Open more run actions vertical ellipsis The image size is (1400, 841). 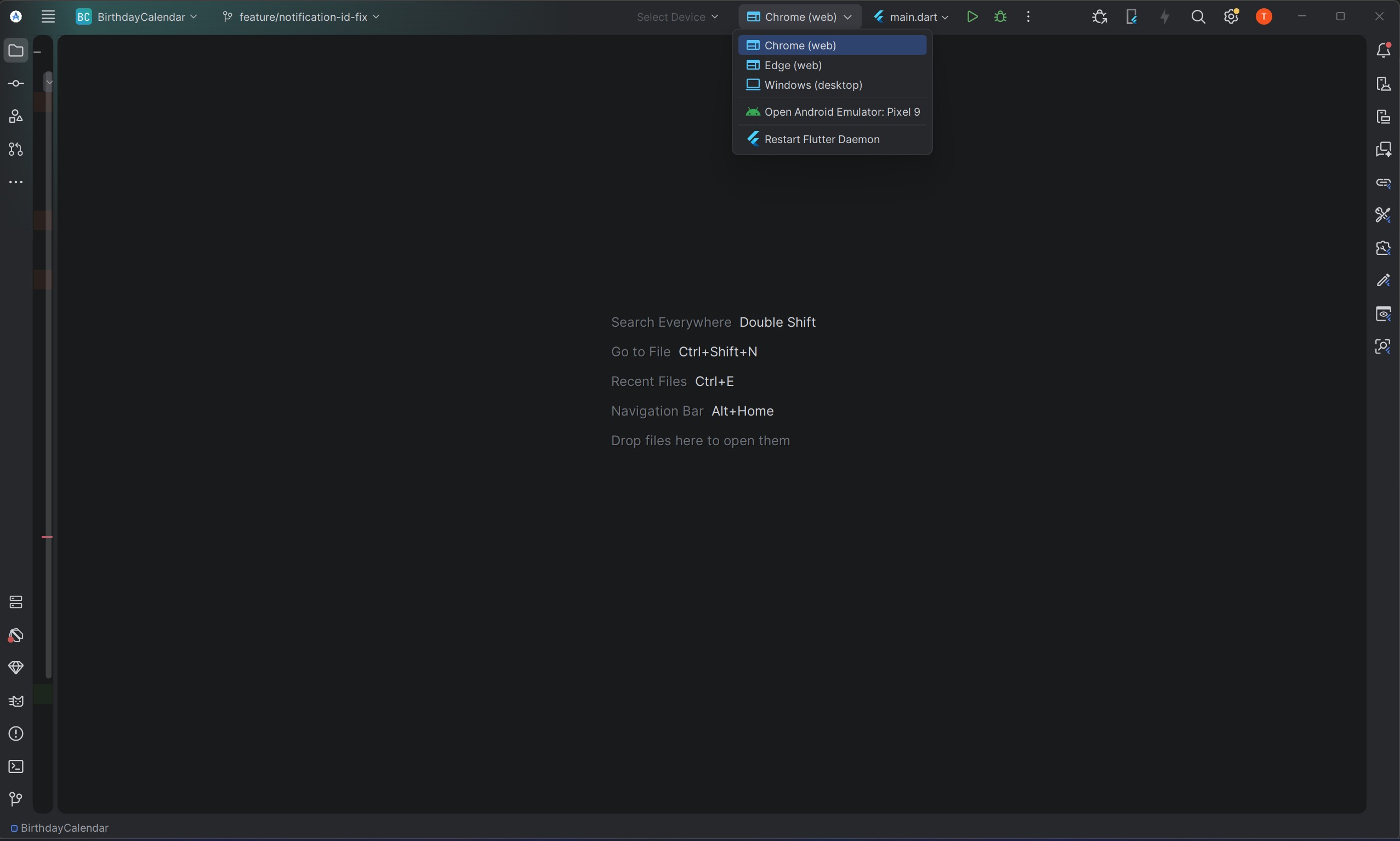point(1028,17)
